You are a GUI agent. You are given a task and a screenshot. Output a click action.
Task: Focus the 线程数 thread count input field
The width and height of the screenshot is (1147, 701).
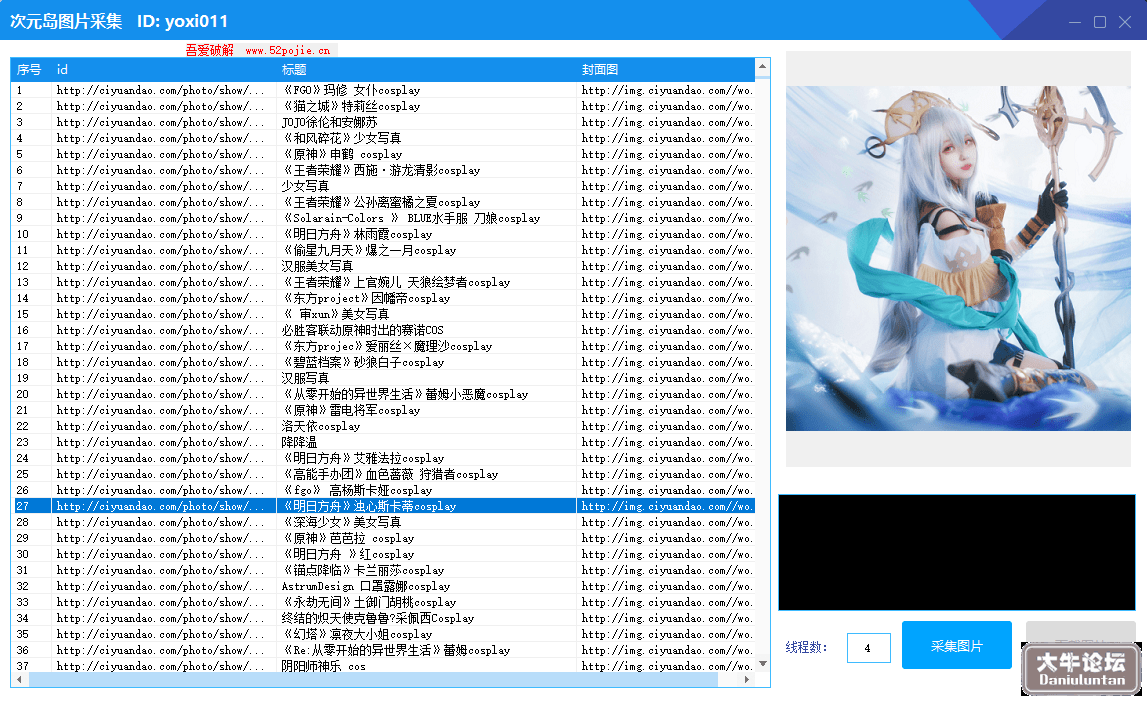click(x=868, y=648)
